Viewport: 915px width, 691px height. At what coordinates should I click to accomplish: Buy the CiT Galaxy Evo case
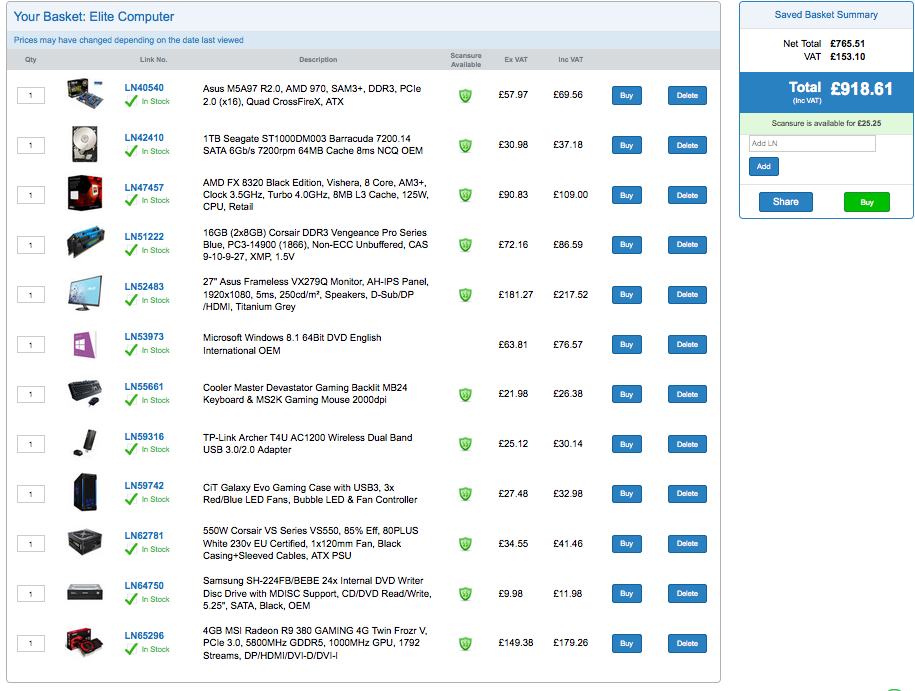627,494
